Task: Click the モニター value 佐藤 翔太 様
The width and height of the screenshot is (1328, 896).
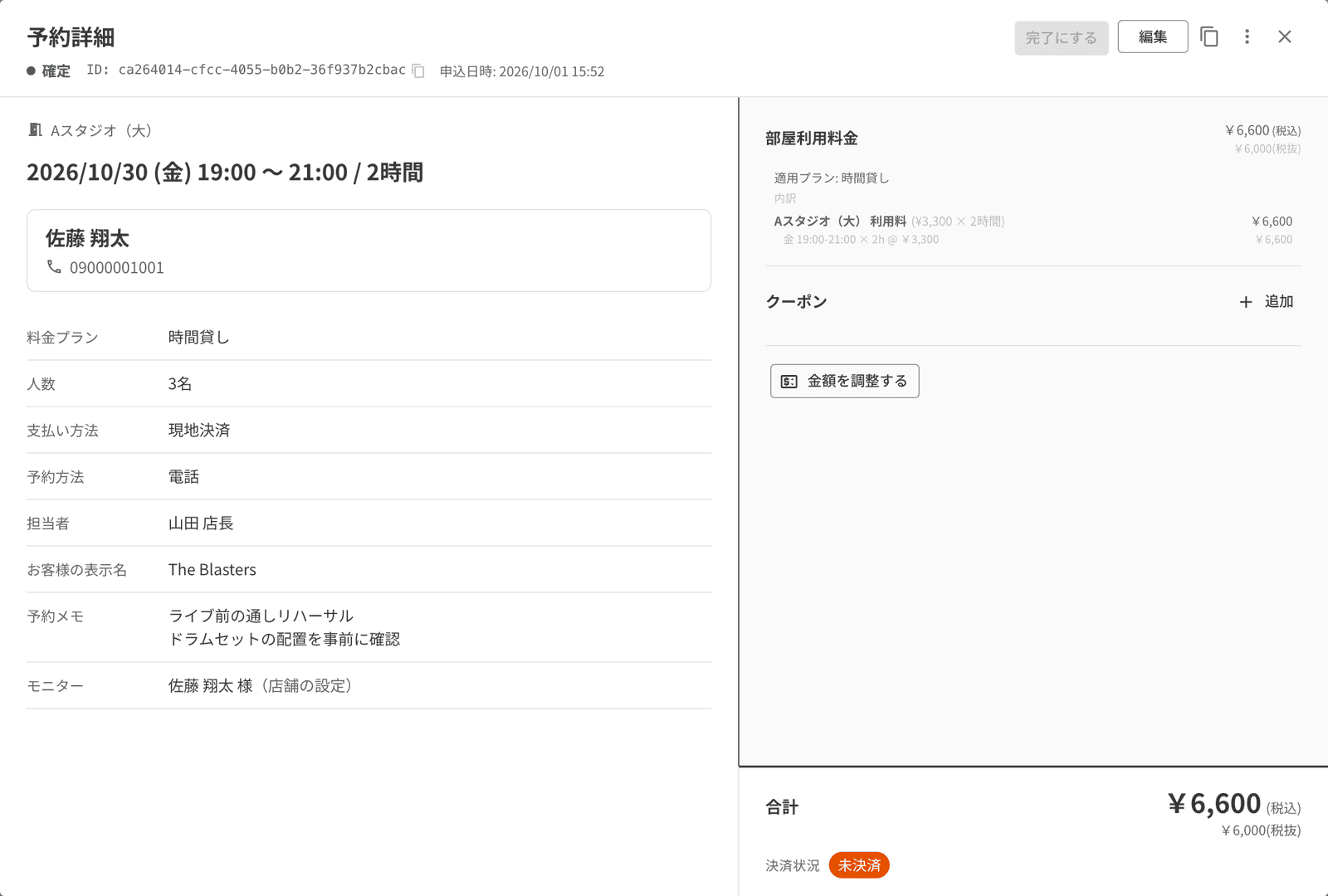Action: 211,685
